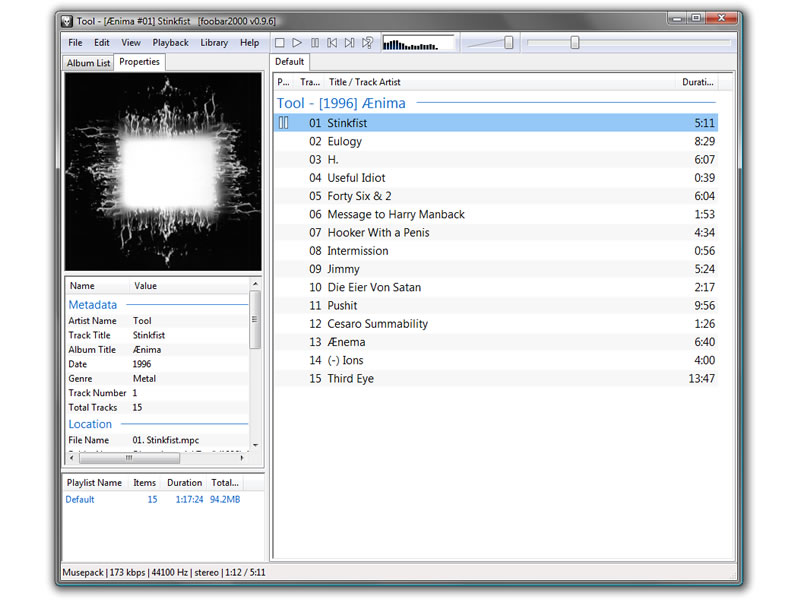The image size is (800, 600).
Task: Sort playlist by the Duration column header
Action: (697, 82)
